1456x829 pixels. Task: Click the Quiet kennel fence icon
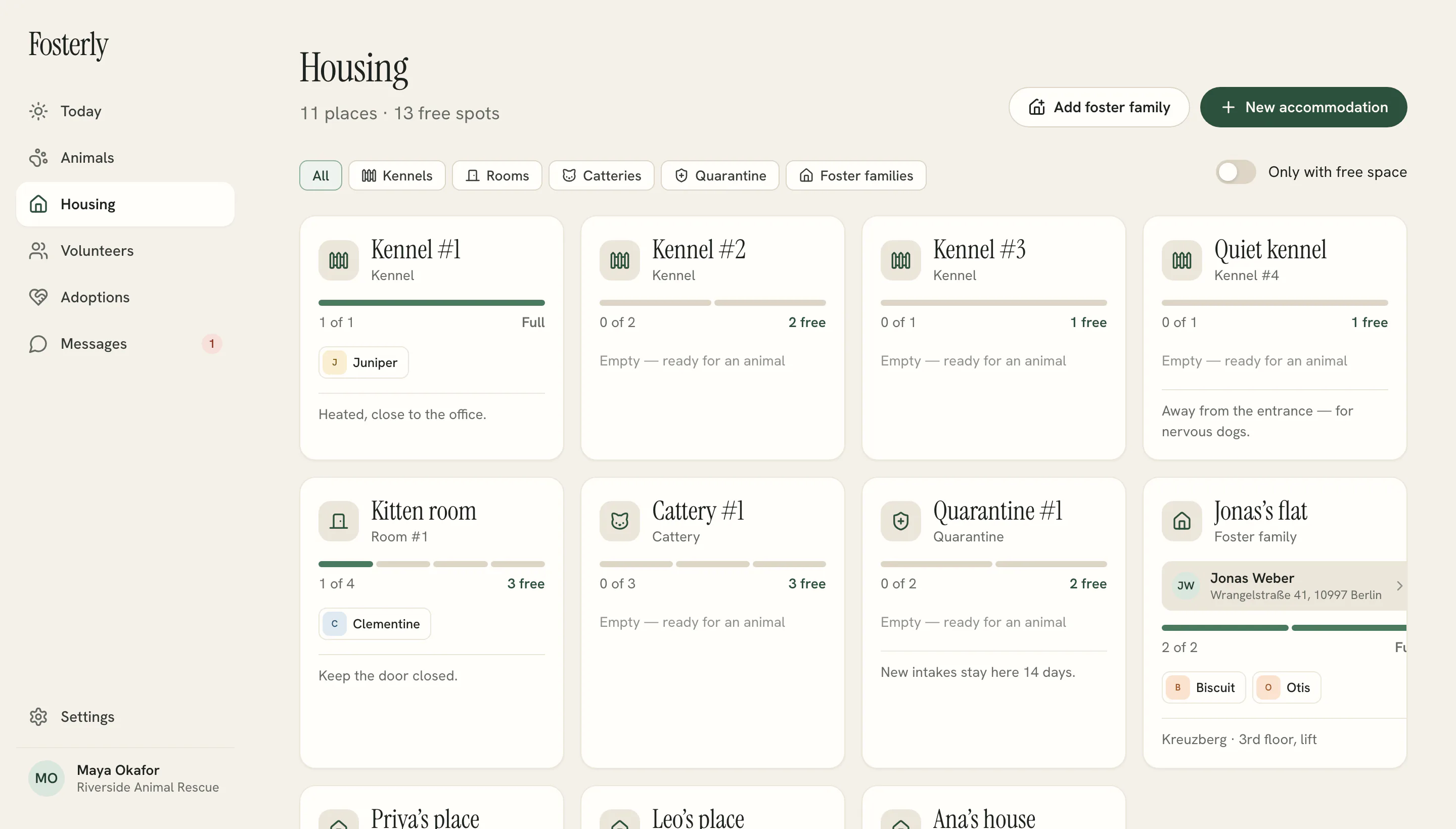point(1181,260)
